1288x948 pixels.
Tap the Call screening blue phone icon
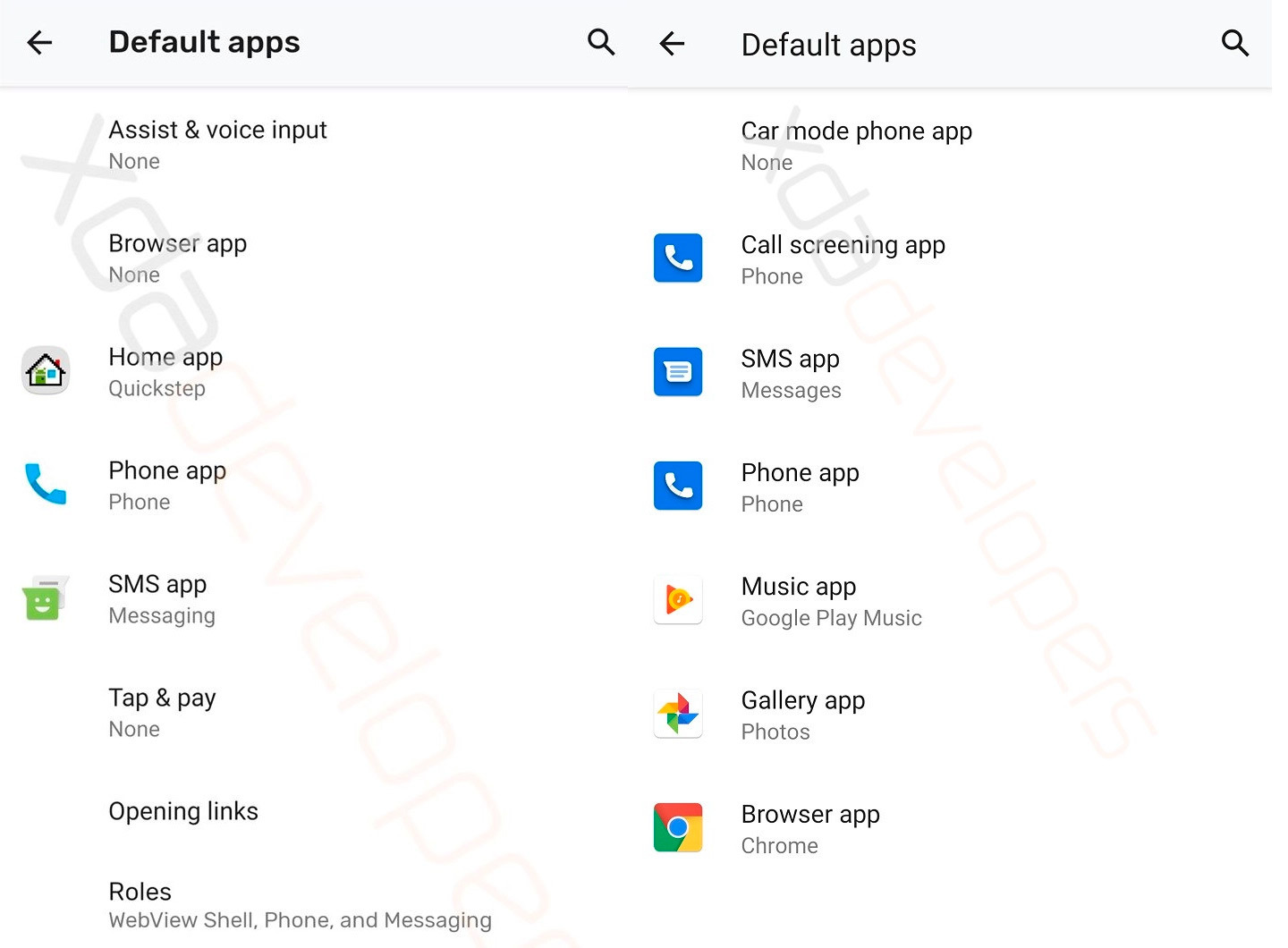click(678, 258)
